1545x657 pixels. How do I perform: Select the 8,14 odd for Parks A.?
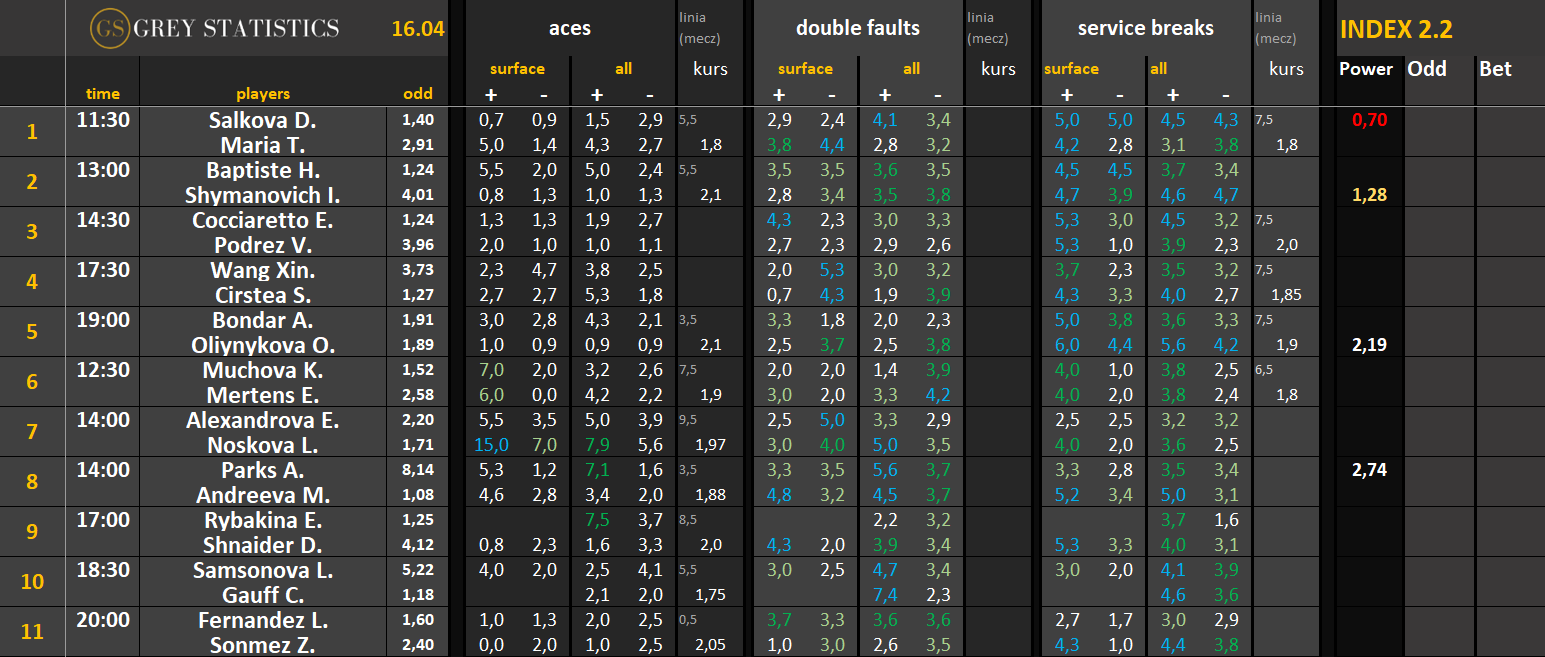coord(418,470)
